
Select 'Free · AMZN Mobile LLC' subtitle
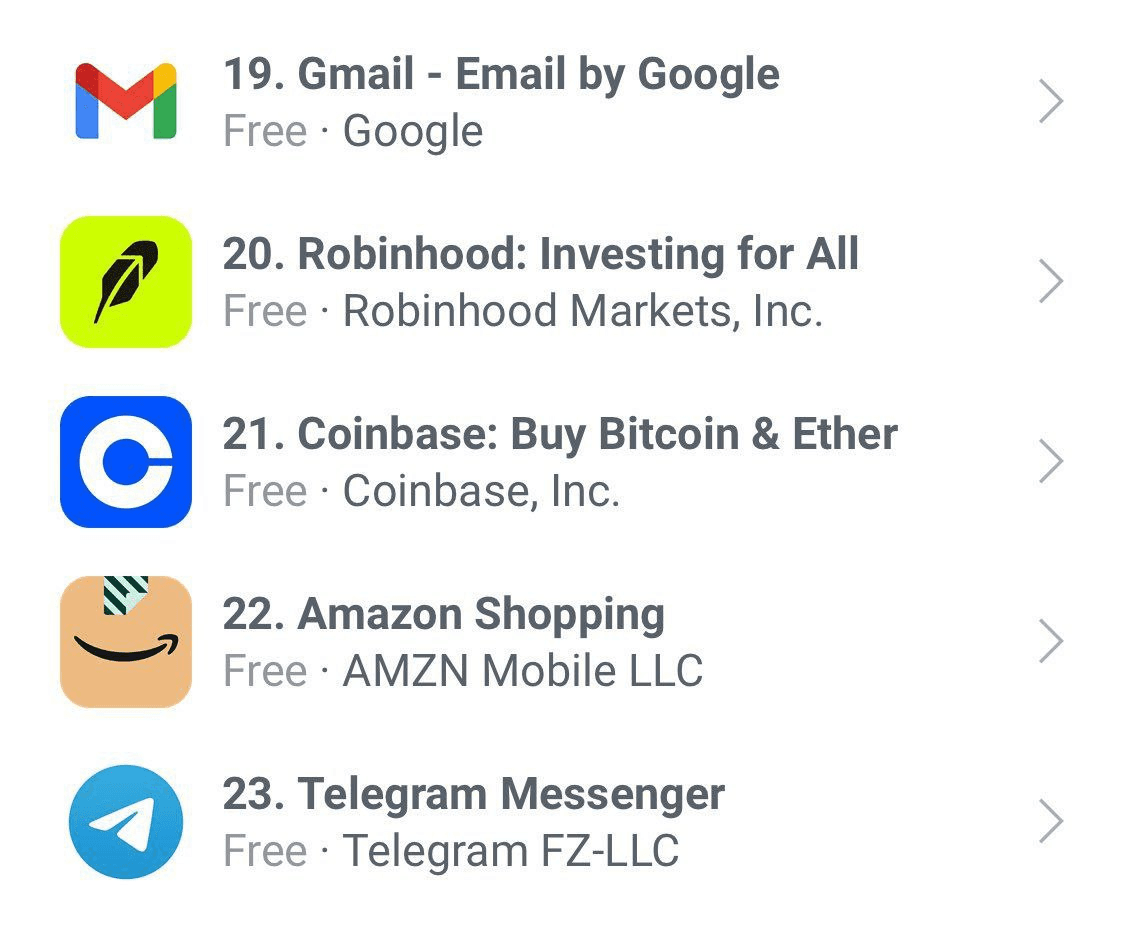(463, 671)
